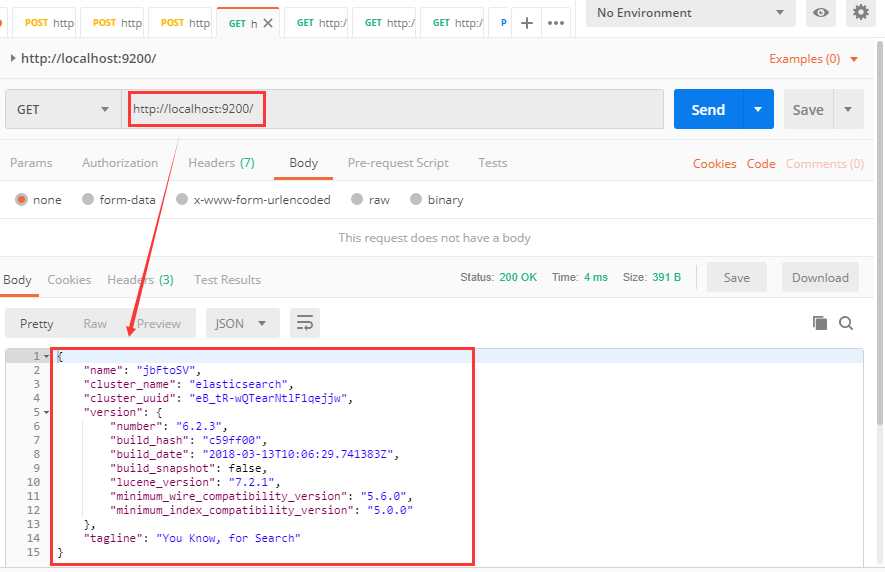885x572 pixels.
Task: Click the "7.2.1" lucene_version value
Action: pyautogui.click(x=252, y=482)
